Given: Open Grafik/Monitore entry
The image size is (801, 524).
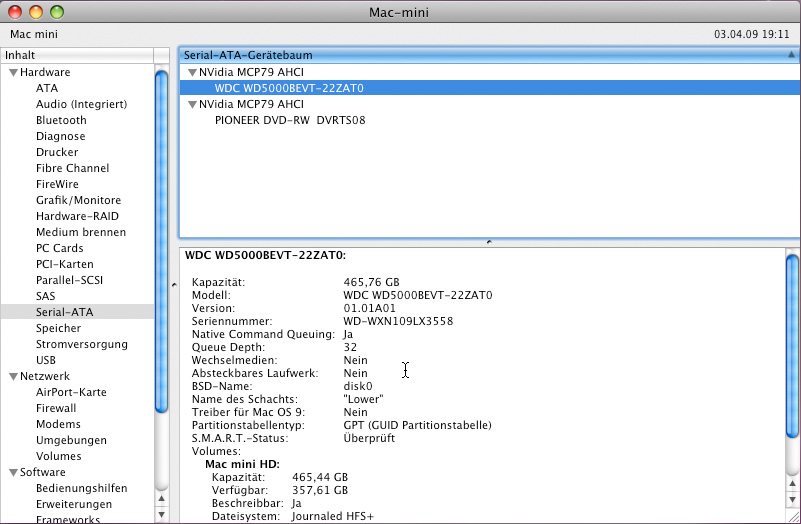Looking at the screenshot, I should click(x=79, y=200).
